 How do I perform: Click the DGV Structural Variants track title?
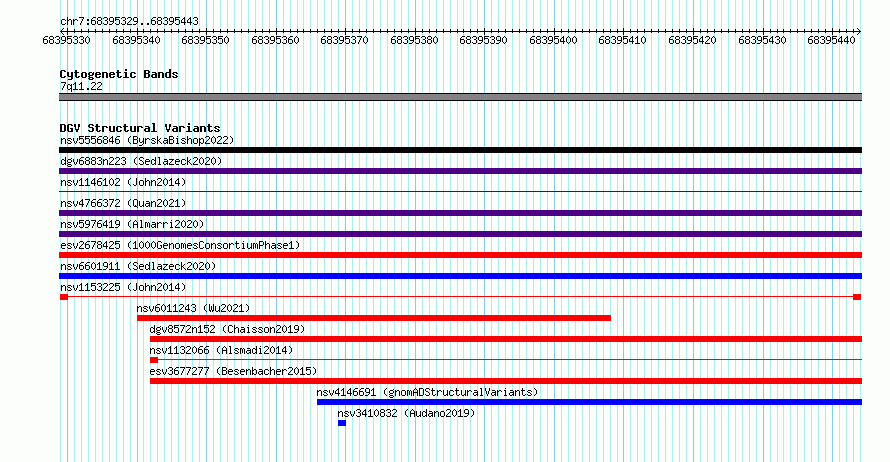point(140,128)
